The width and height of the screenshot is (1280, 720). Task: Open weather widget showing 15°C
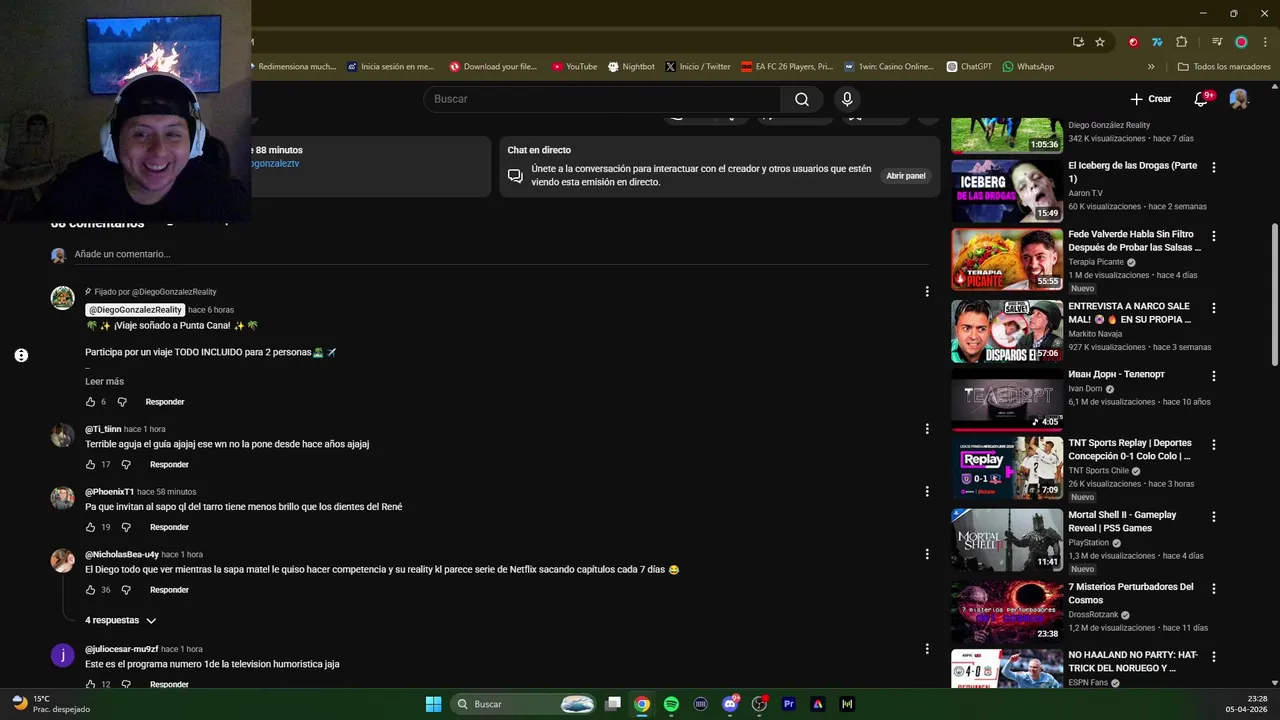50,704
